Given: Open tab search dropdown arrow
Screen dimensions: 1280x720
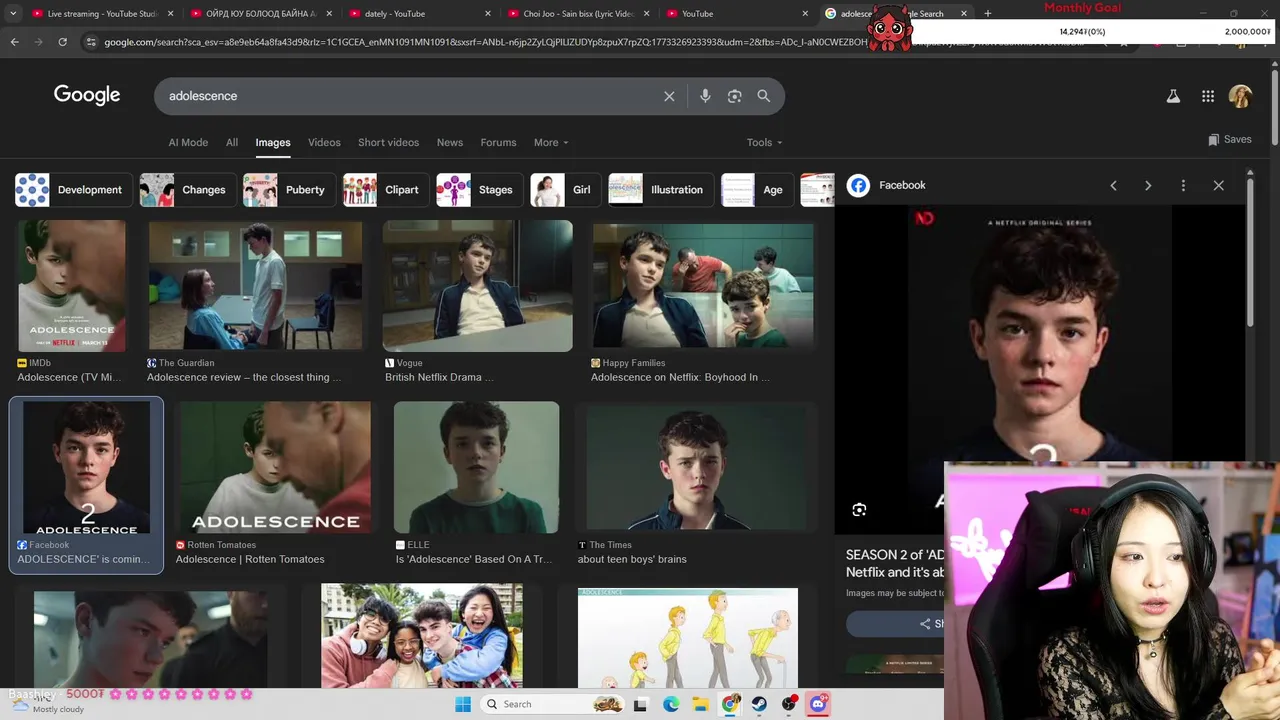Looking at the screenshot, I should pyautogui.click(x=13, y=13).
